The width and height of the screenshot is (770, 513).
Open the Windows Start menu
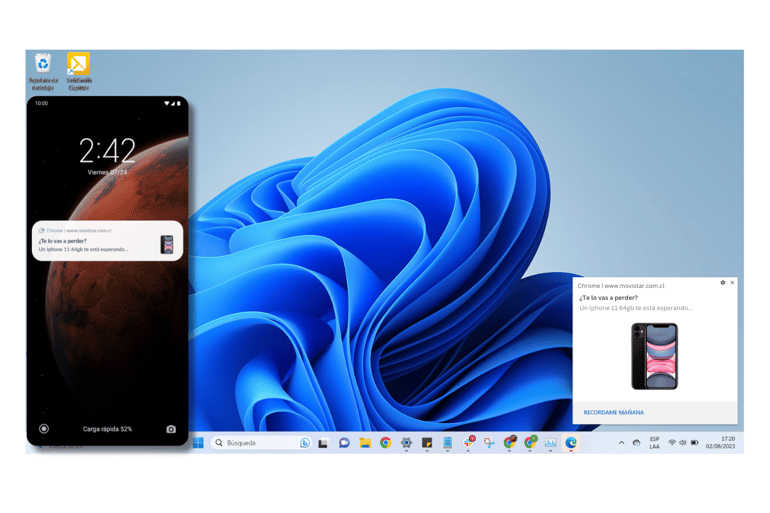(198, 443)
